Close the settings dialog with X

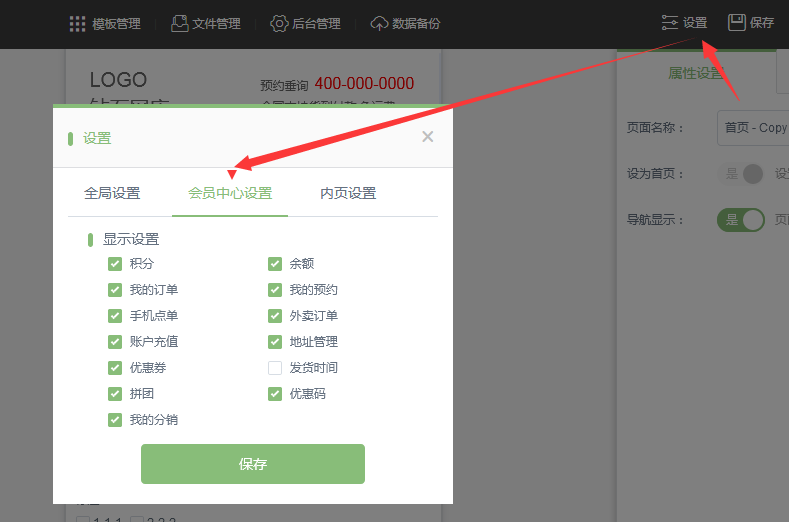tap(427, 137)
